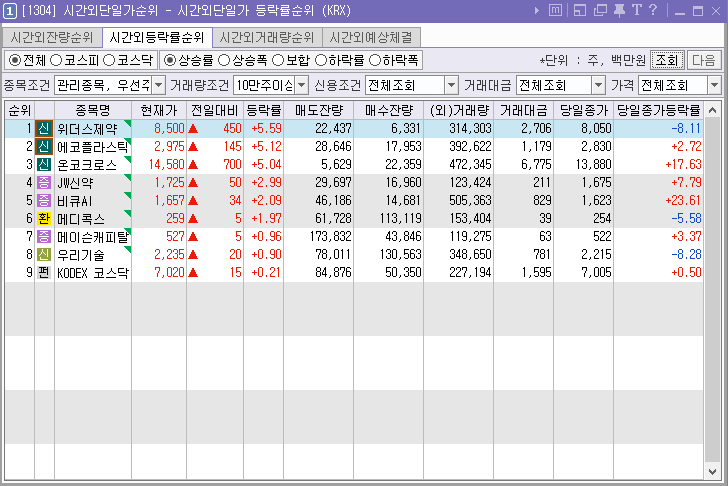Click the 14,580 price of 온코크로스
The width and height of the screenshot is (728, 486).
[166, 164]
